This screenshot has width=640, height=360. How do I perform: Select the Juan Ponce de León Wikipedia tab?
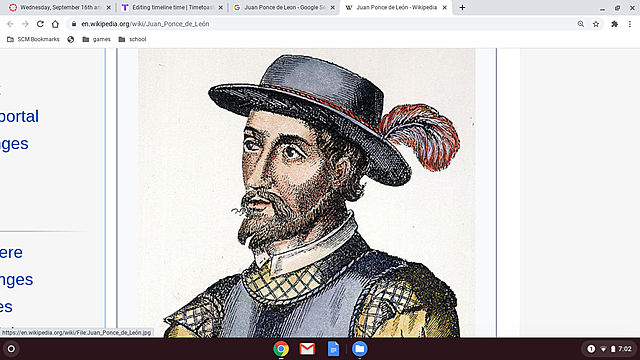396,7
